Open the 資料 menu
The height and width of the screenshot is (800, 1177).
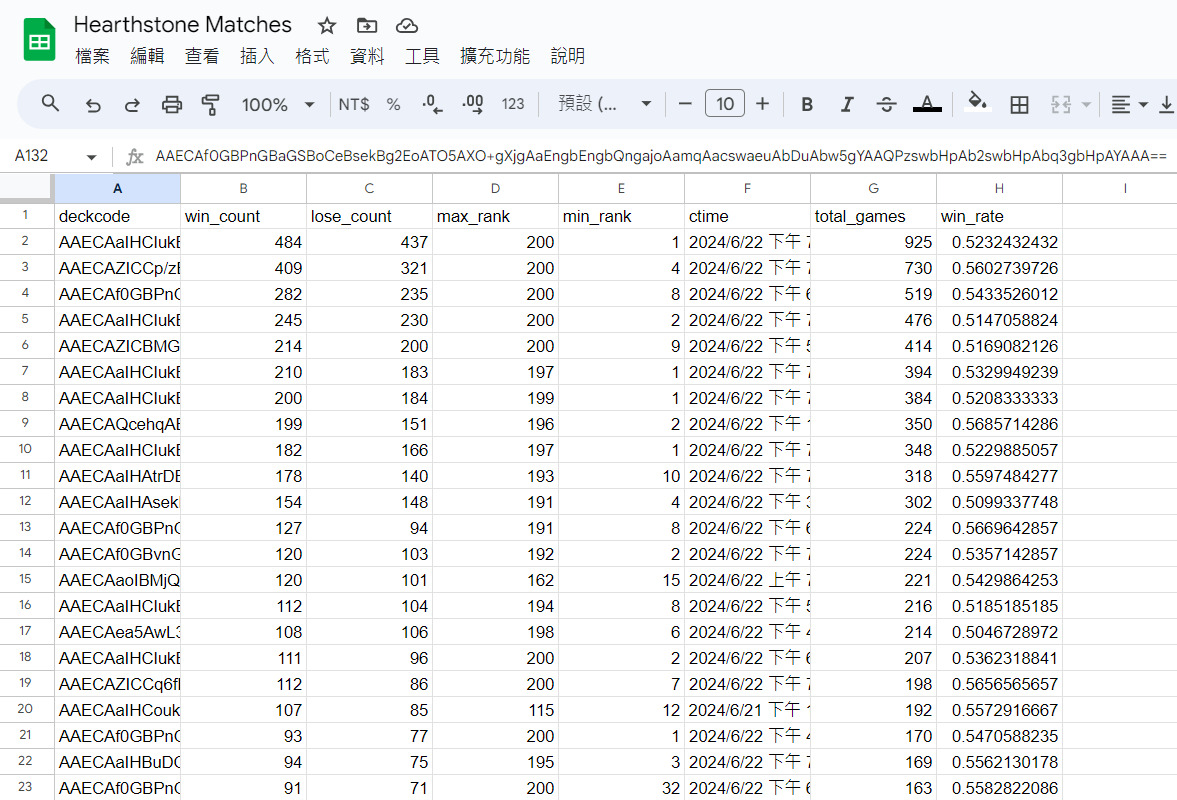point(367,56)
